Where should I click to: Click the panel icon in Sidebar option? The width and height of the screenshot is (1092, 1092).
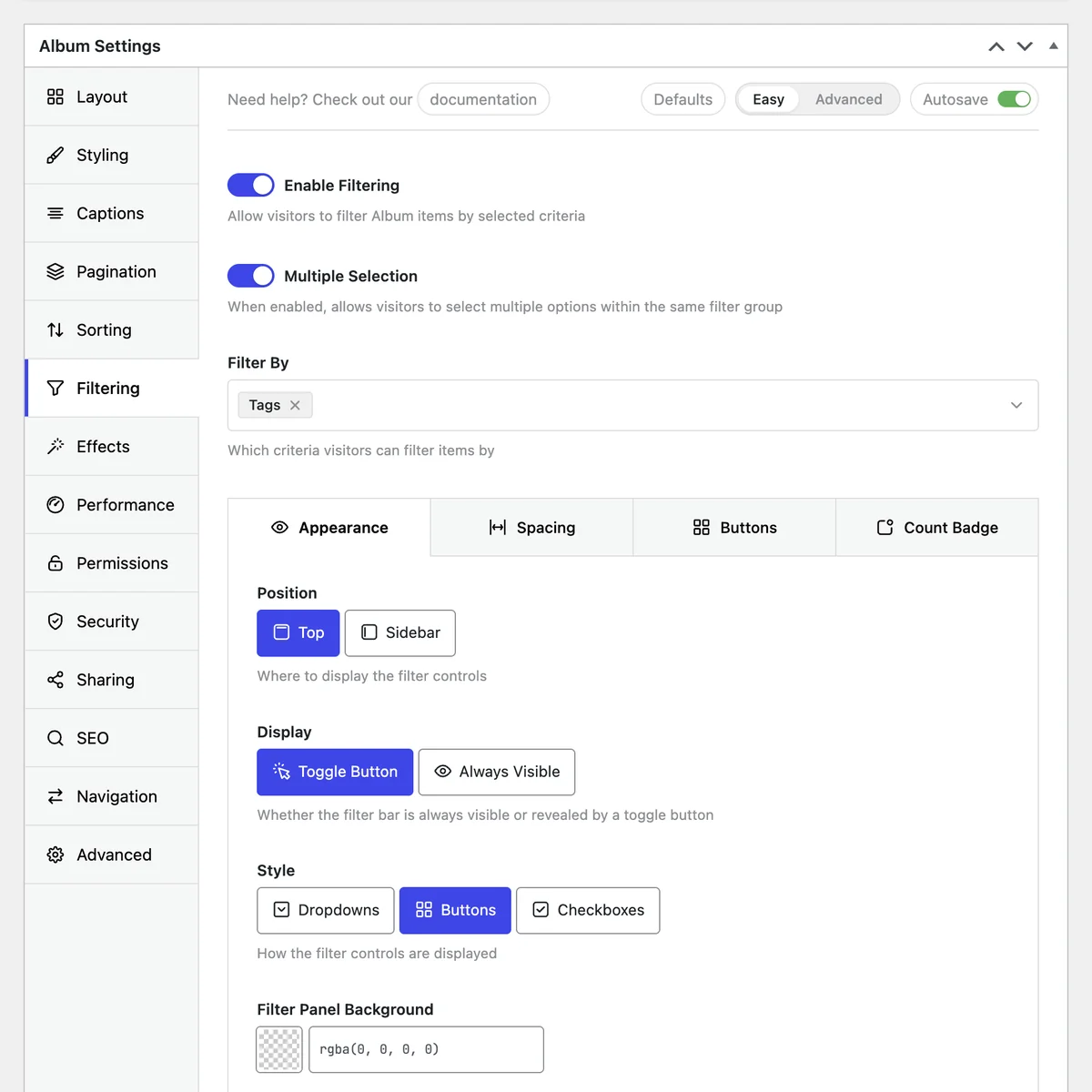369,632
